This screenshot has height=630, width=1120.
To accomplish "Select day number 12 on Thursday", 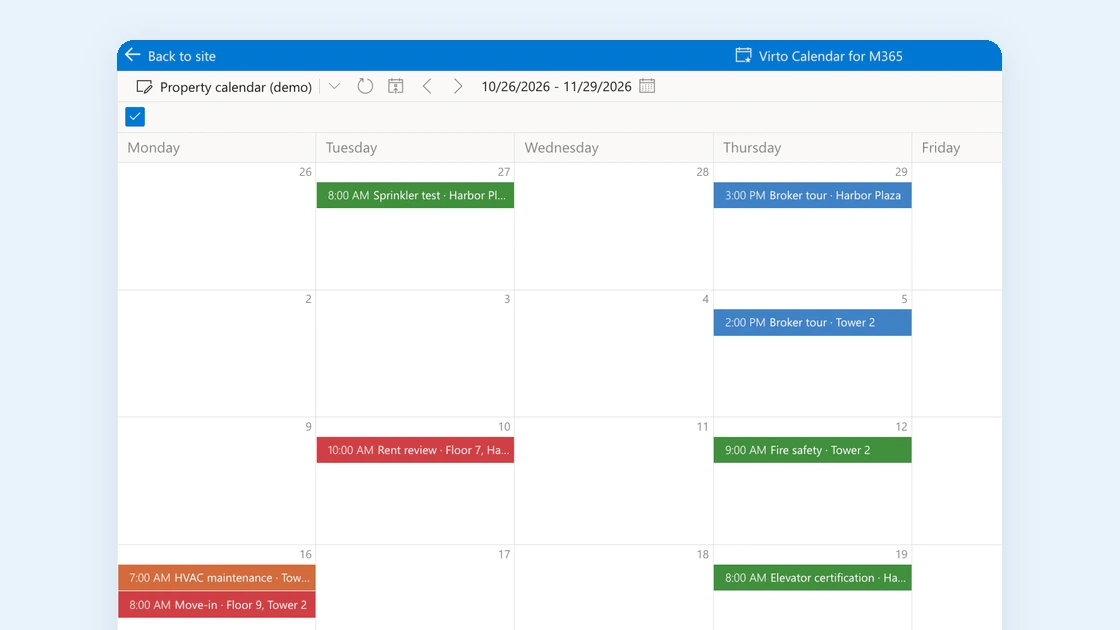I will click(901, 426).
